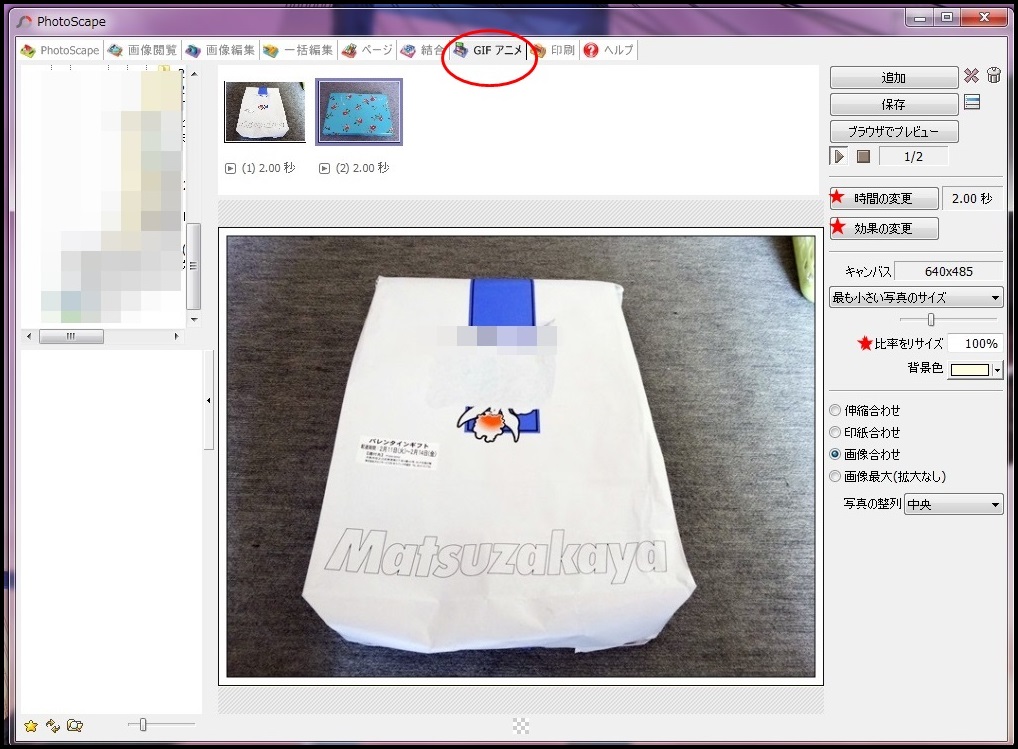
Task: Click the 比率をリサイズ label
Action: tap(908, 343)
